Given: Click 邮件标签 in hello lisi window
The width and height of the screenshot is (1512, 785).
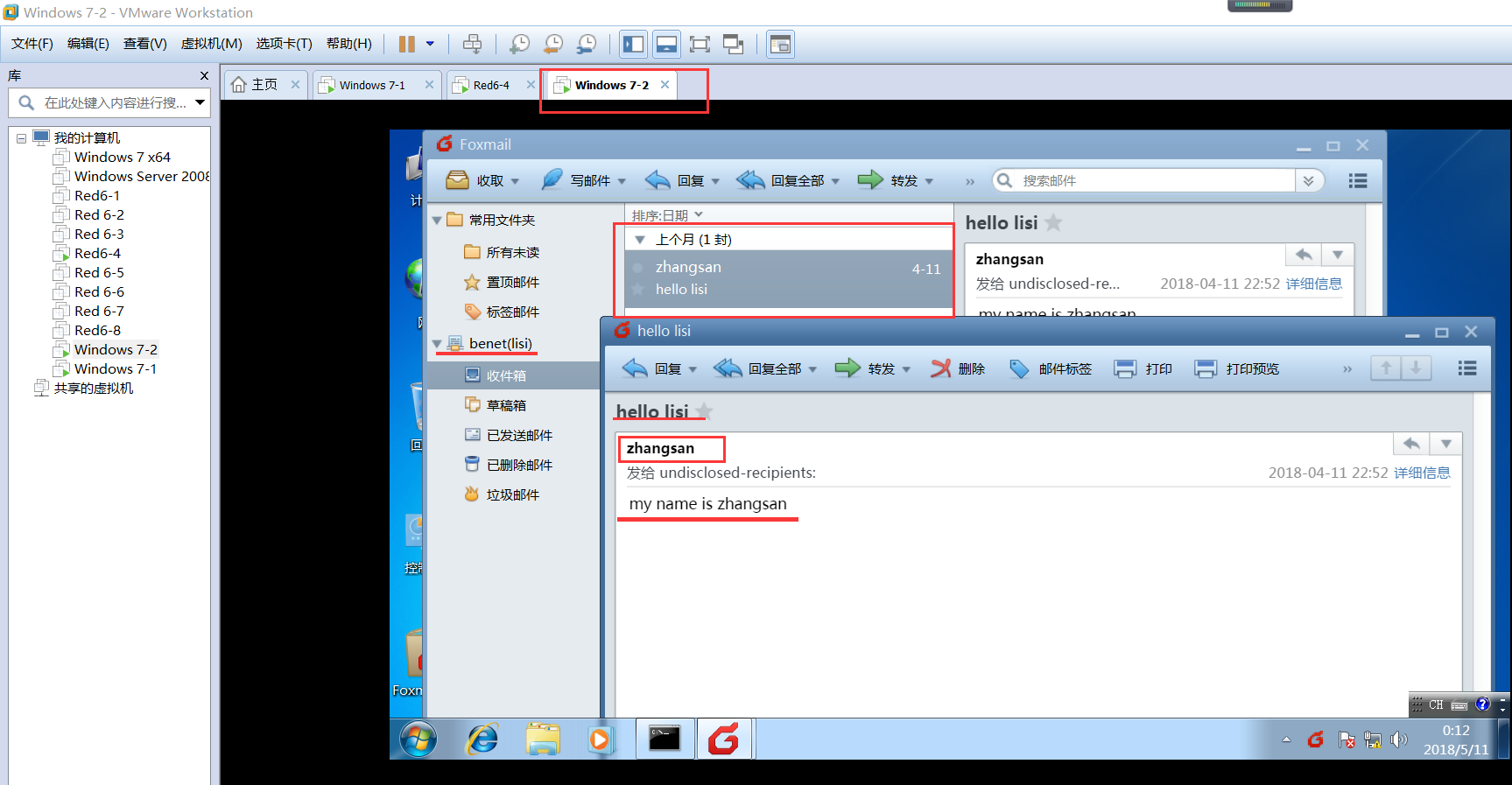Looking at the screenshot, I should (1051, 368).
